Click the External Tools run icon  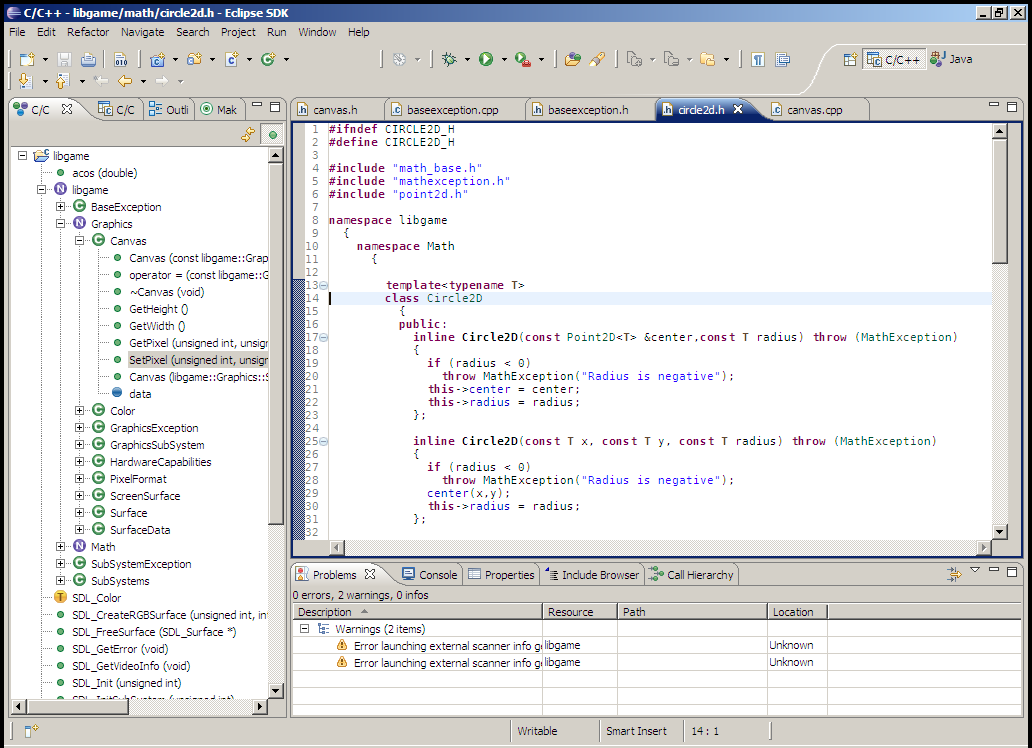[523, 59]
